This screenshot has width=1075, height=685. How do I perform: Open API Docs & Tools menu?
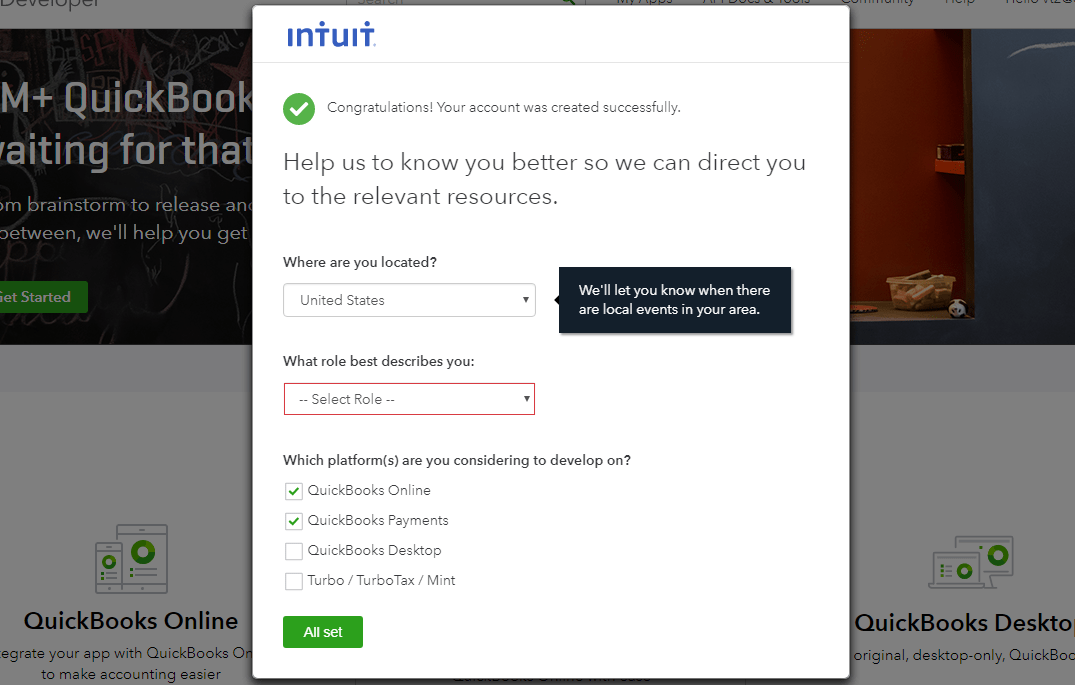tap(755, 4)
